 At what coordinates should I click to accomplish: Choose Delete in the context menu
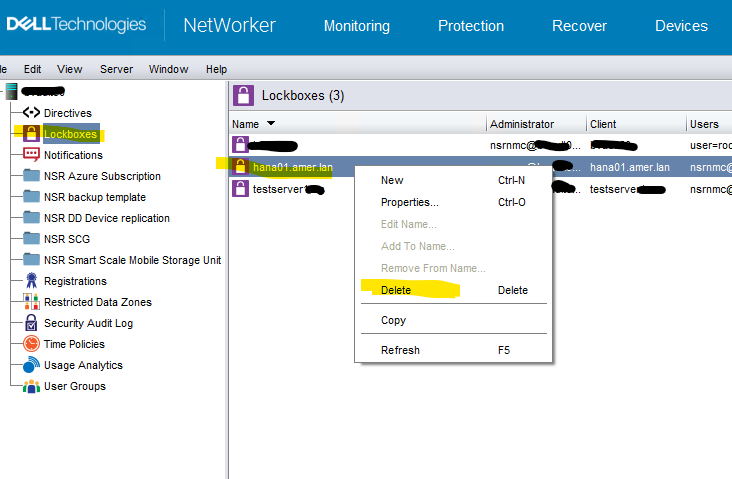click(x=453, y=290)
